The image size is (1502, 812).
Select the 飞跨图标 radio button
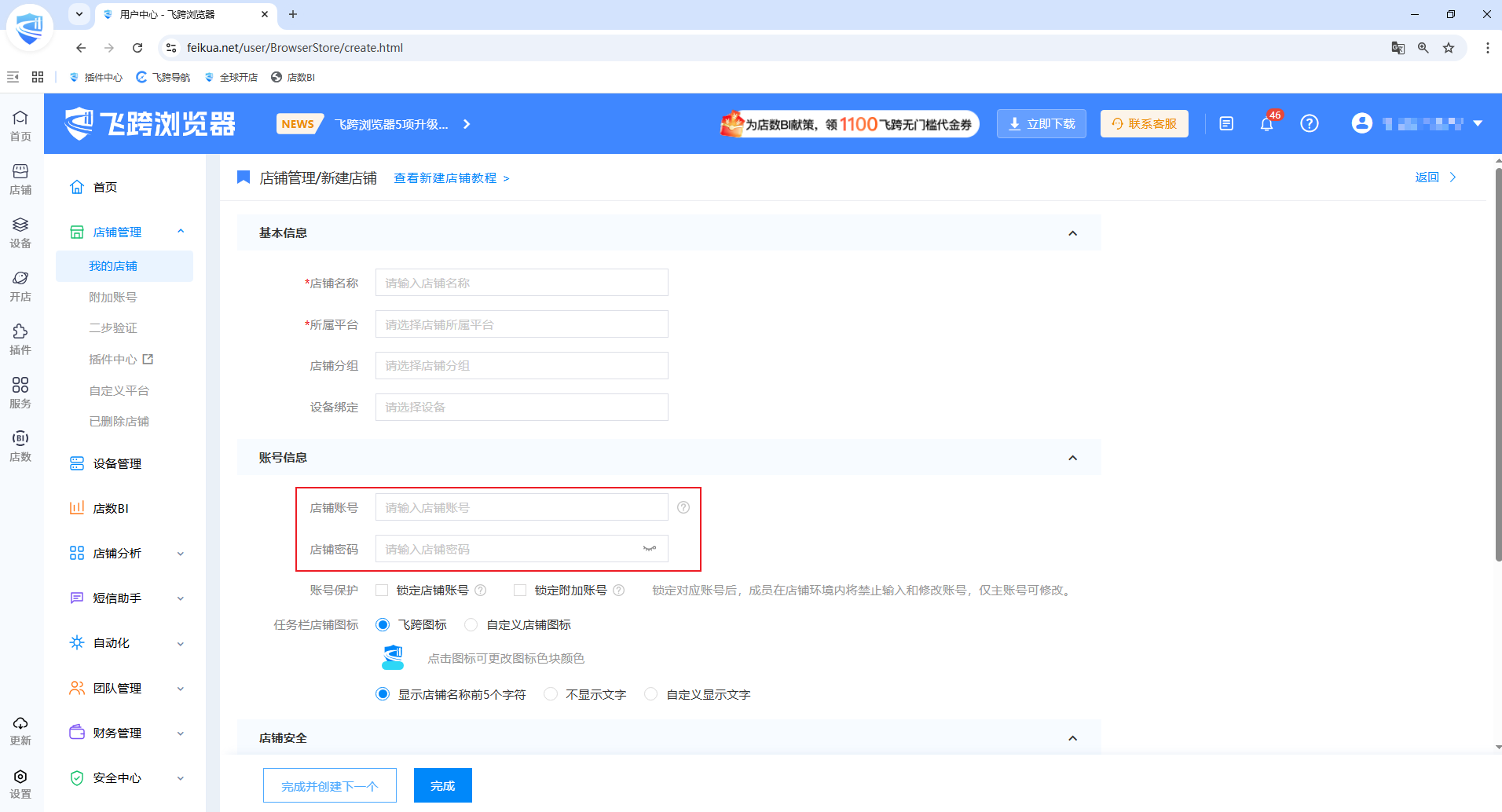pyautogui.click(x=383, y=624)
